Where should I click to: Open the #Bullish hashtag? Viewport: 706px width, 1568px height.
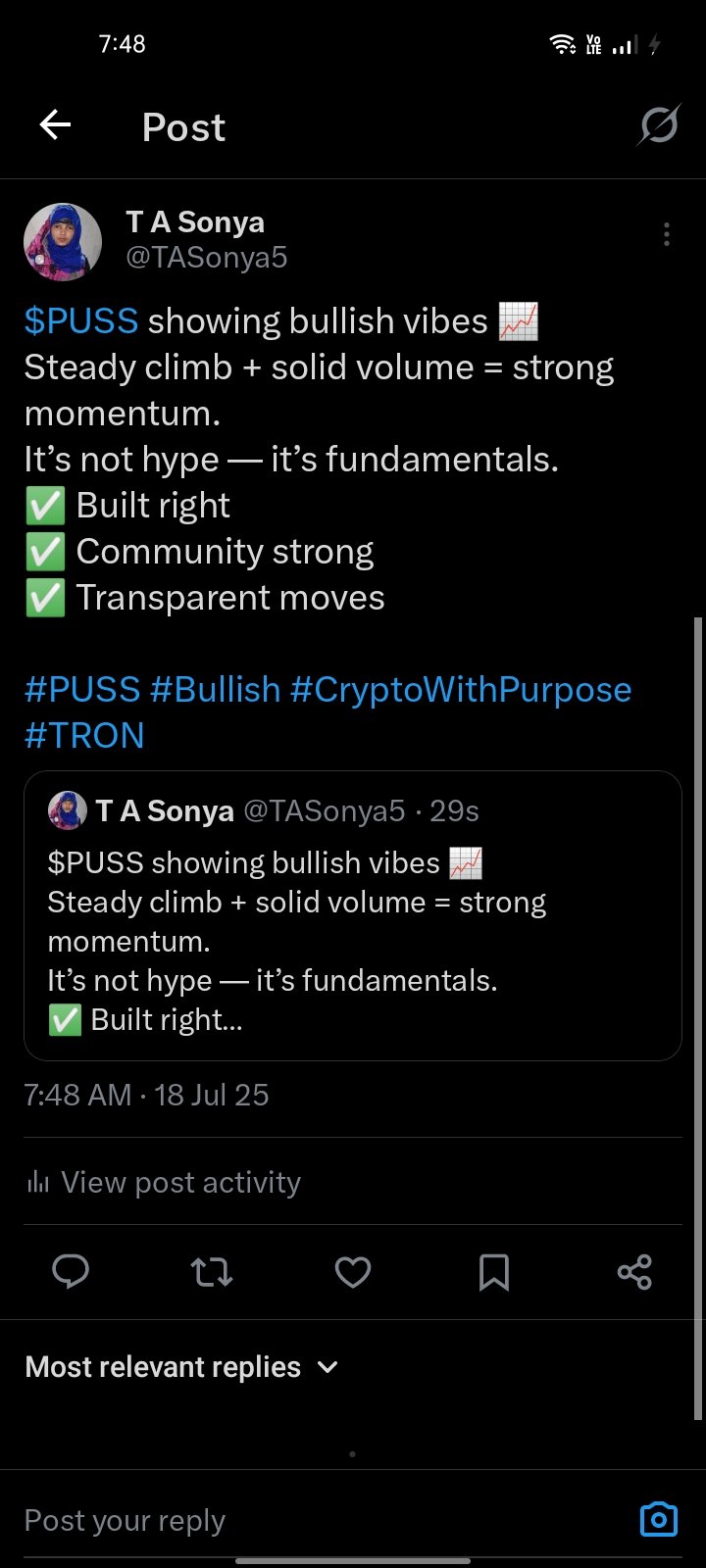tap(216, 690)
